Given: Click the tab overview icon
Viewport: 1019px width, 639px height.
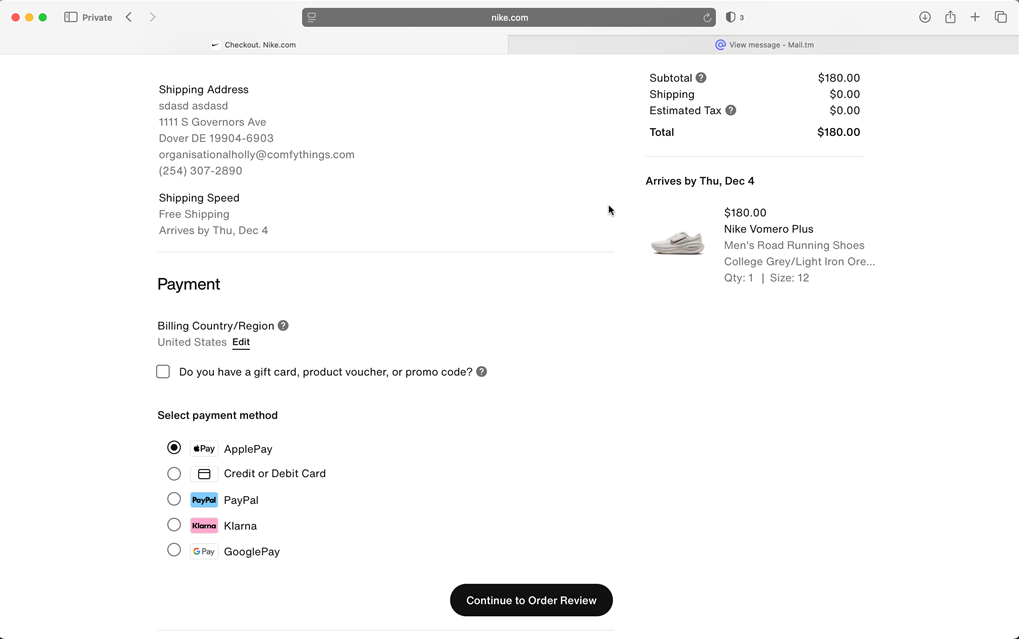Looking at the screenshot, I should (x=1000, y=17).
